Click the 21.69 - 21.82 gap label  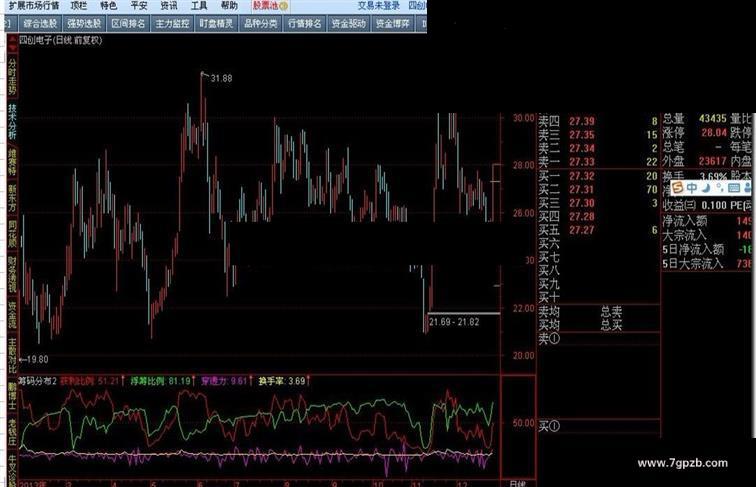pos(454,322)
